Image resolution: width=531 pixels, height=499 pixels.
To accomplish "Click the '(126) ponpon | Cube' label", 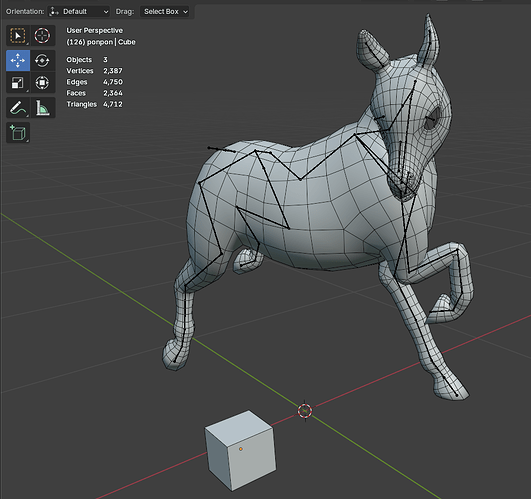I will click(x=101, y=42).
